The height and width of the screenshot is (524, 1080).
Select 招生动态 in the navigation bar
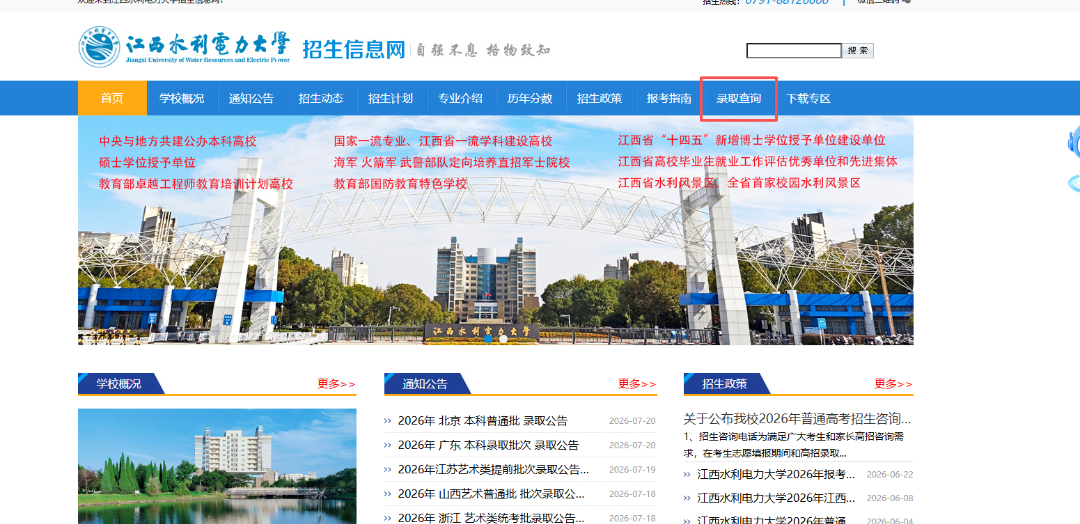click(321, 98)
